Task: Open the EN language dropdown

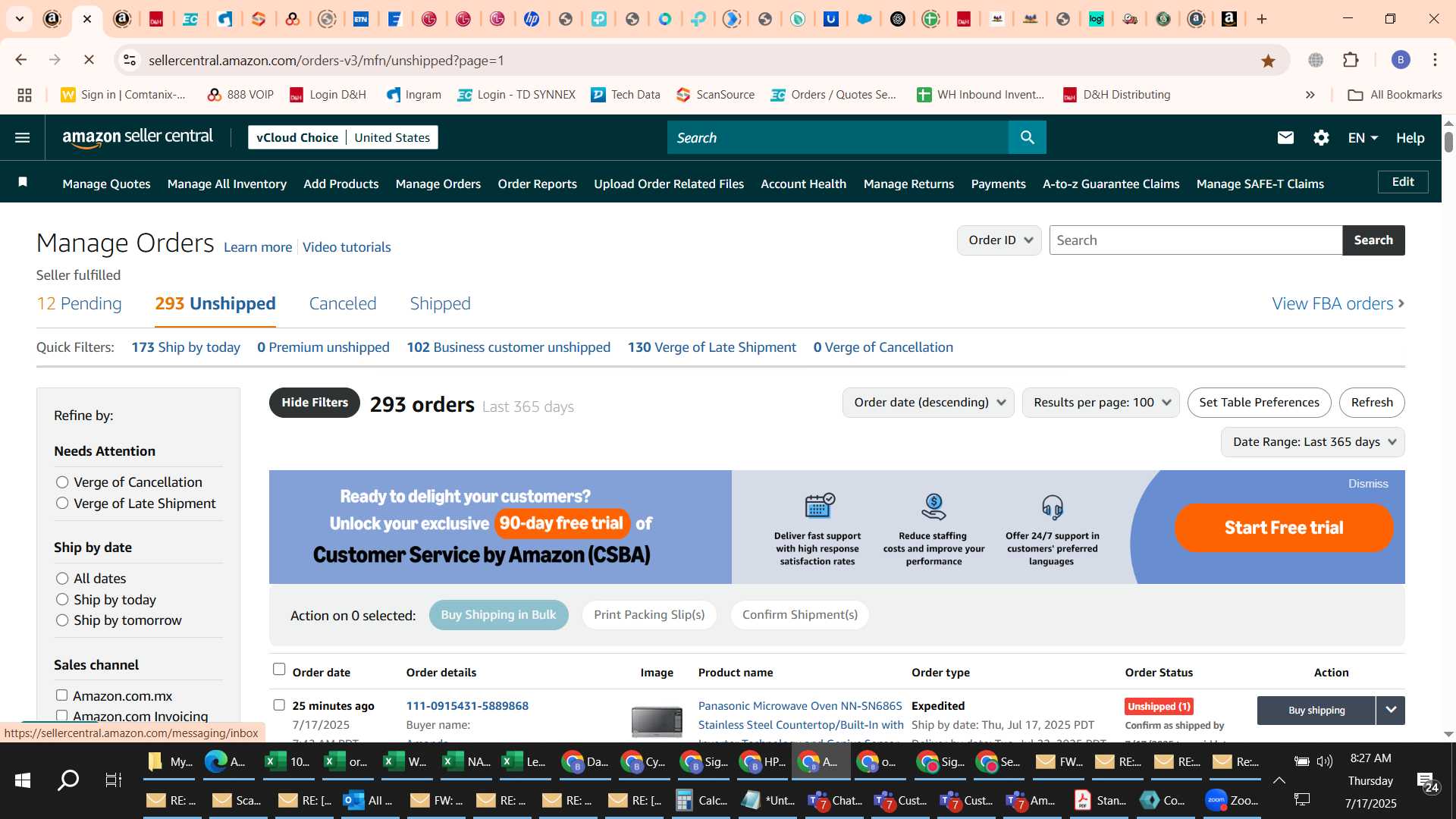Action: point(1362,138)
